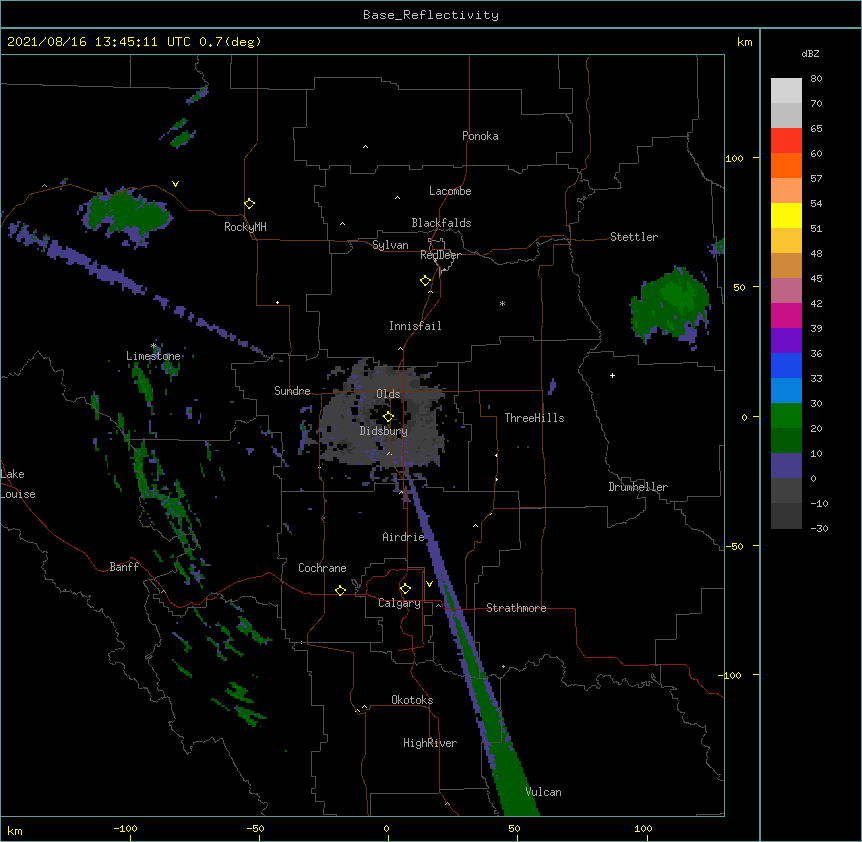
Task: Pick the orange swatch between 60 and 57
Action: 786,165
